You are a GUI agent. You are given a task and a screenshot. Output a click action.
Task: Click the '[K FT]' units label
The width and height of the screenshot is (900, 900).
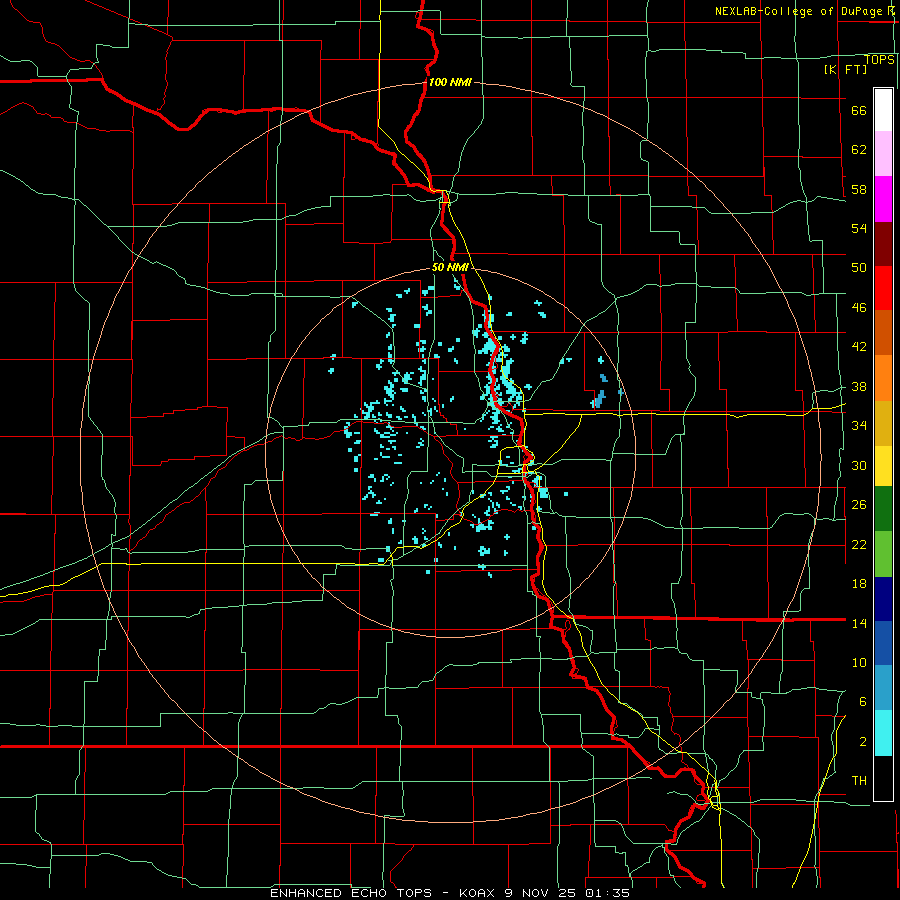pyautogui.click(x=845, y=69)
